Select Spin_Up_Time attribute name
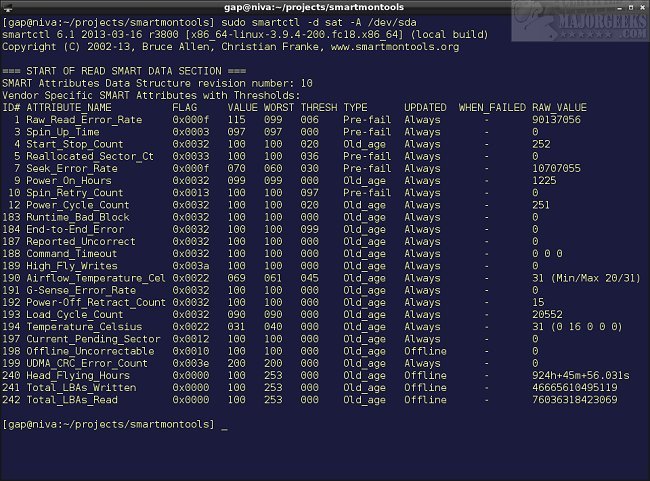The image size is (650, 481). [x=63, y=132]
